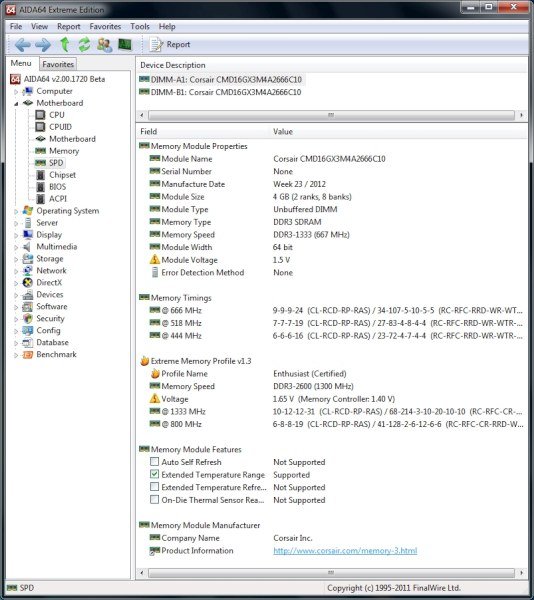The height and width of the screenshot is (600, 534).
Task: Open the corsair.com product information link
Action: coord(345,551)
